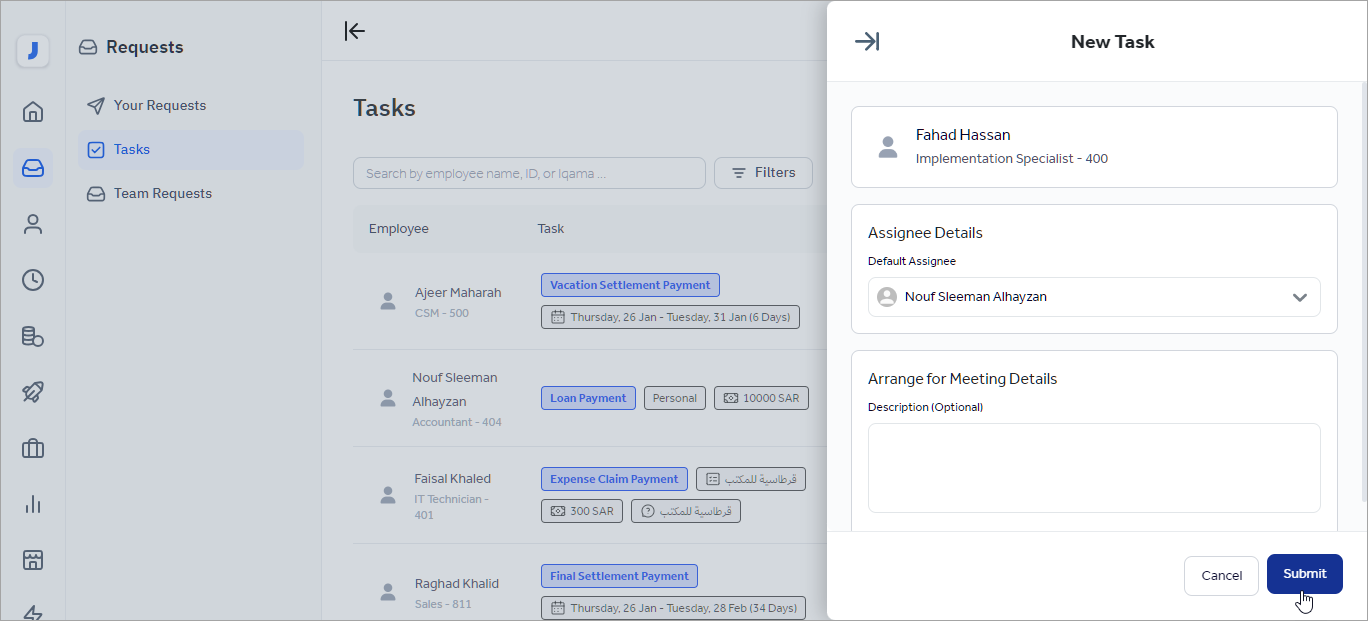Close the New Task drawer using the arrow icon
The width and height of the screenshot is (1368, 621).
pyautogui.click(x=868, y=41)
